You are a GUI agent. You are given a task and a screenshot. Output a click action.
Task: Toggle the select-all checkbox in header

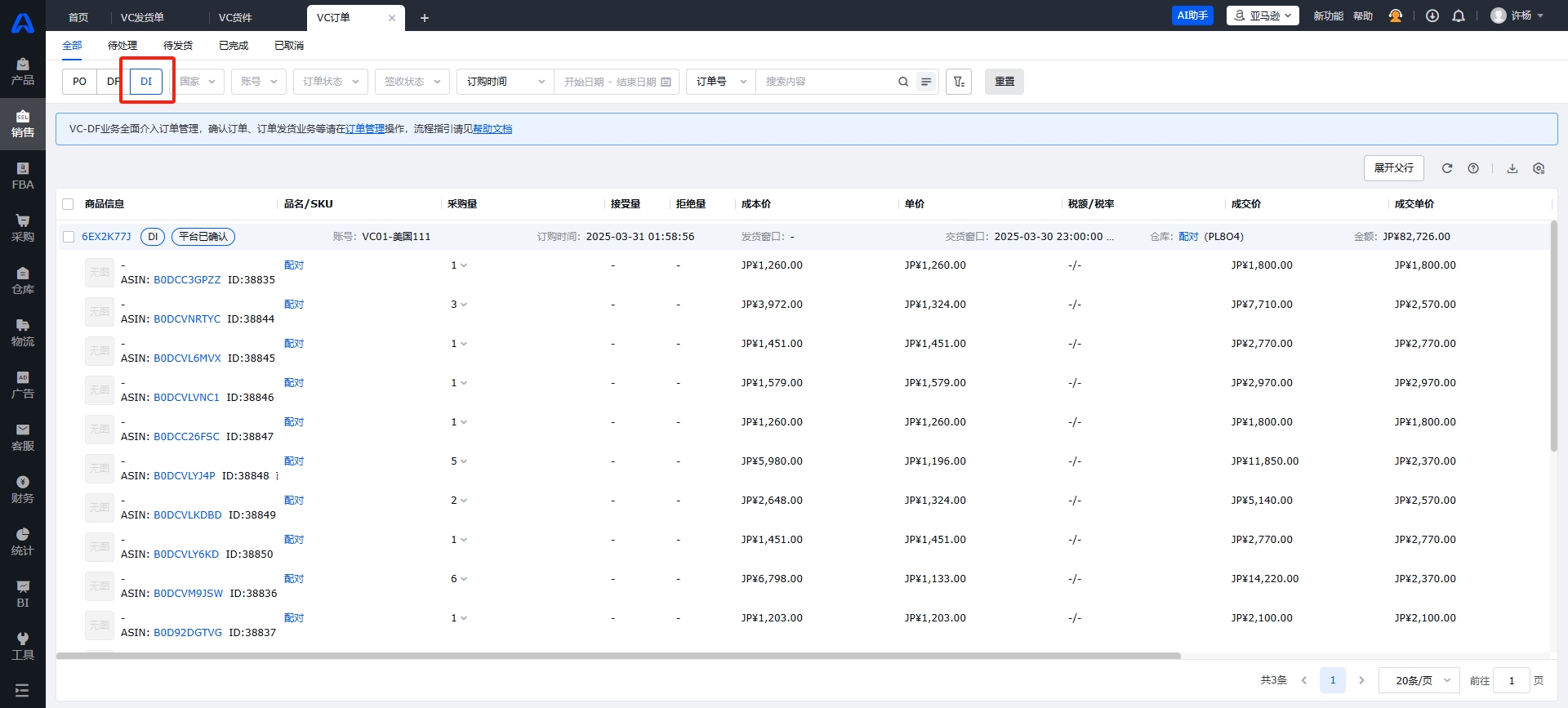click(x=68, y=204)
